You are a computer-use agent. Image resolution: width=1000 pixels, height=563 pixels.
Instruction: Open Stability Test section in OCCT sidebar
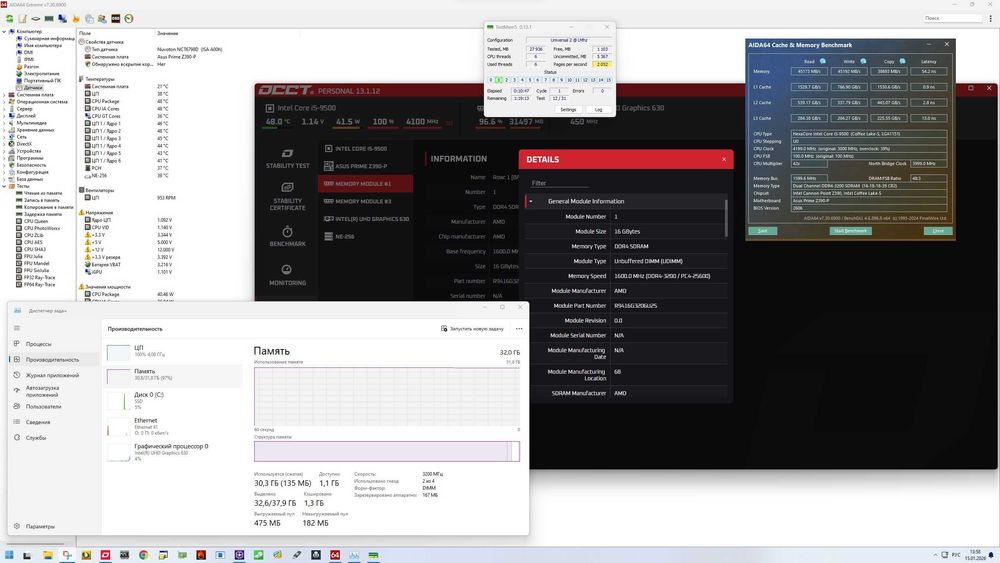point(288,158)
